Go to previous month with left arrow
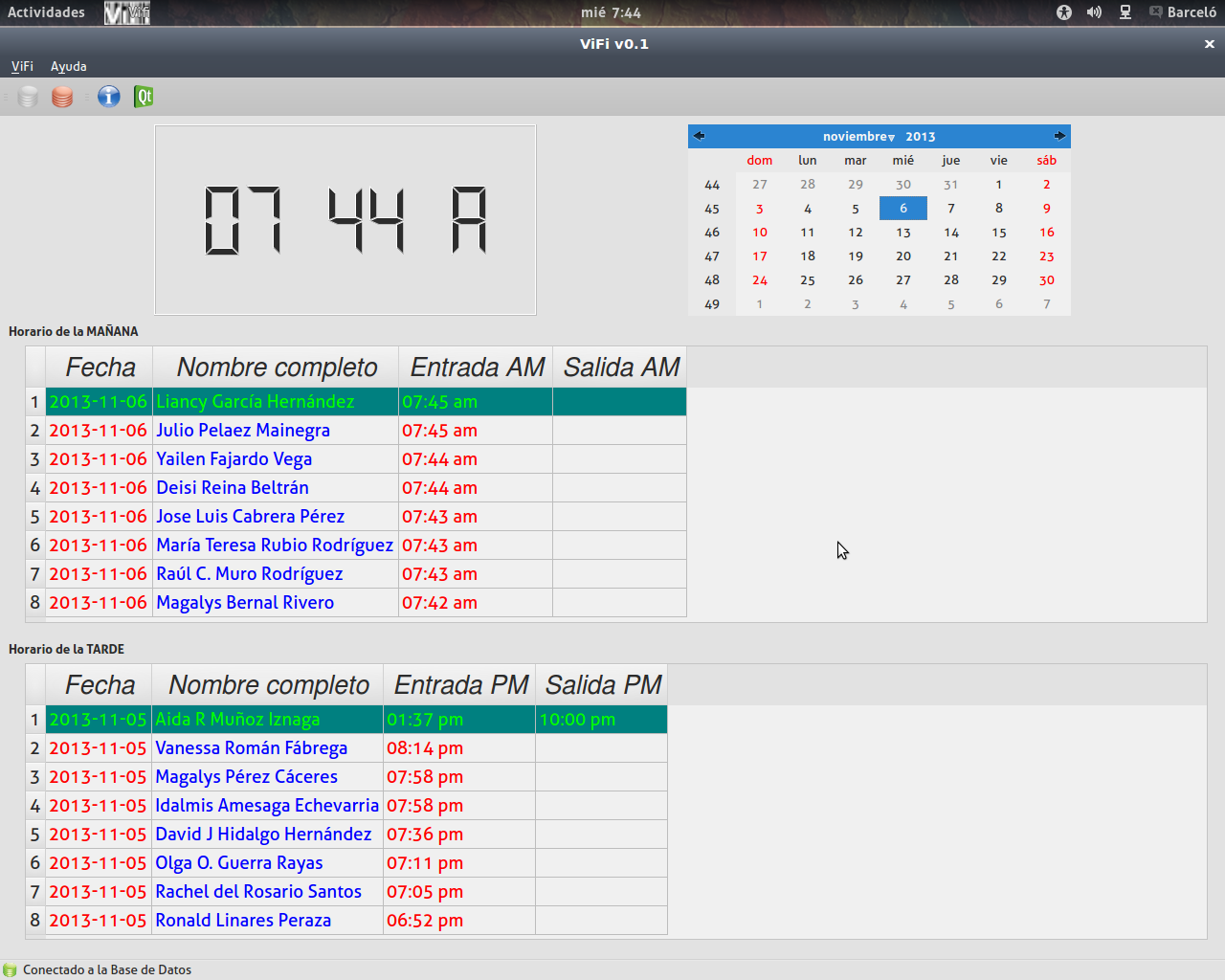 point(699,136)
